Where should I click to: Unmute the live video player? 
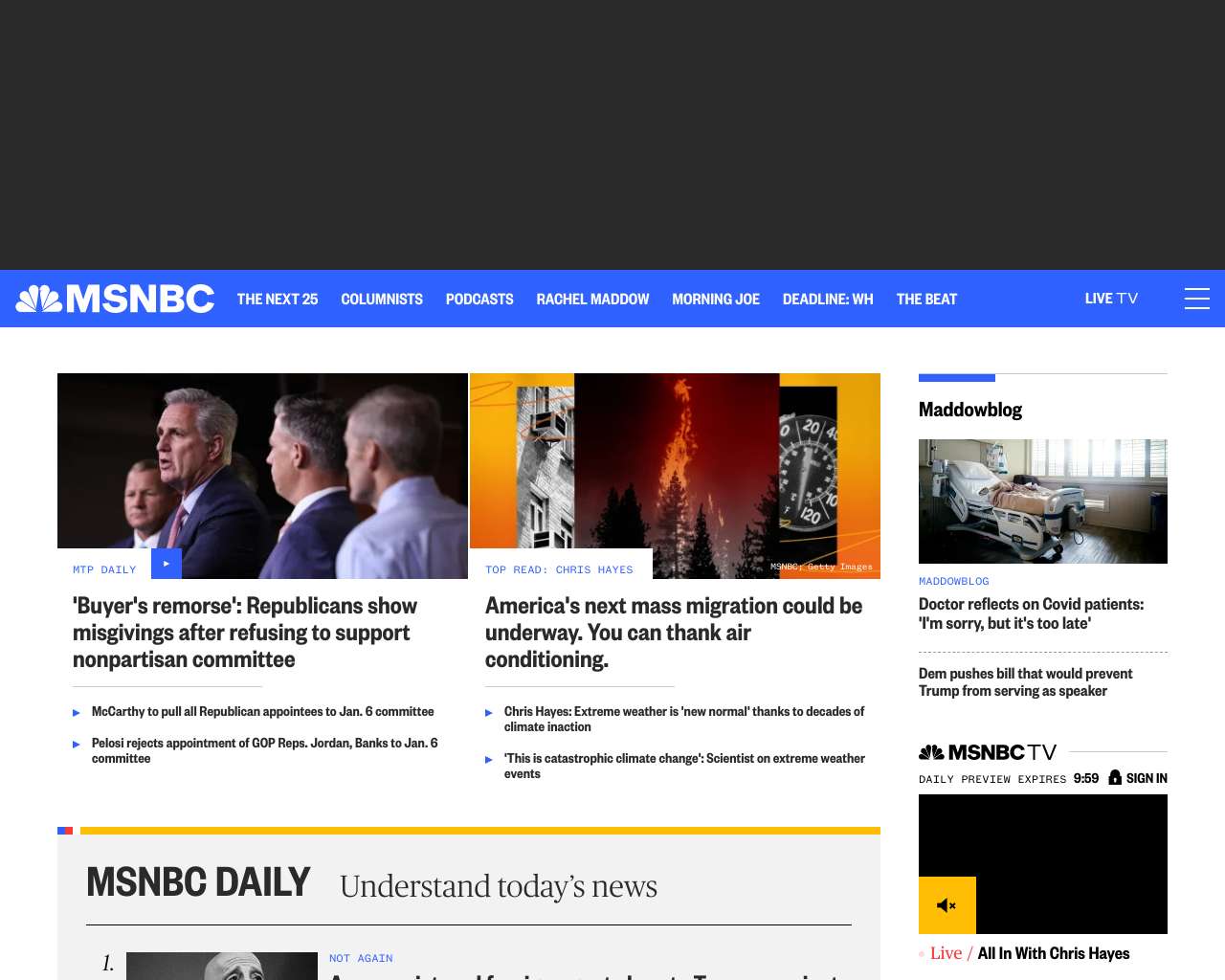click(947, 905)
